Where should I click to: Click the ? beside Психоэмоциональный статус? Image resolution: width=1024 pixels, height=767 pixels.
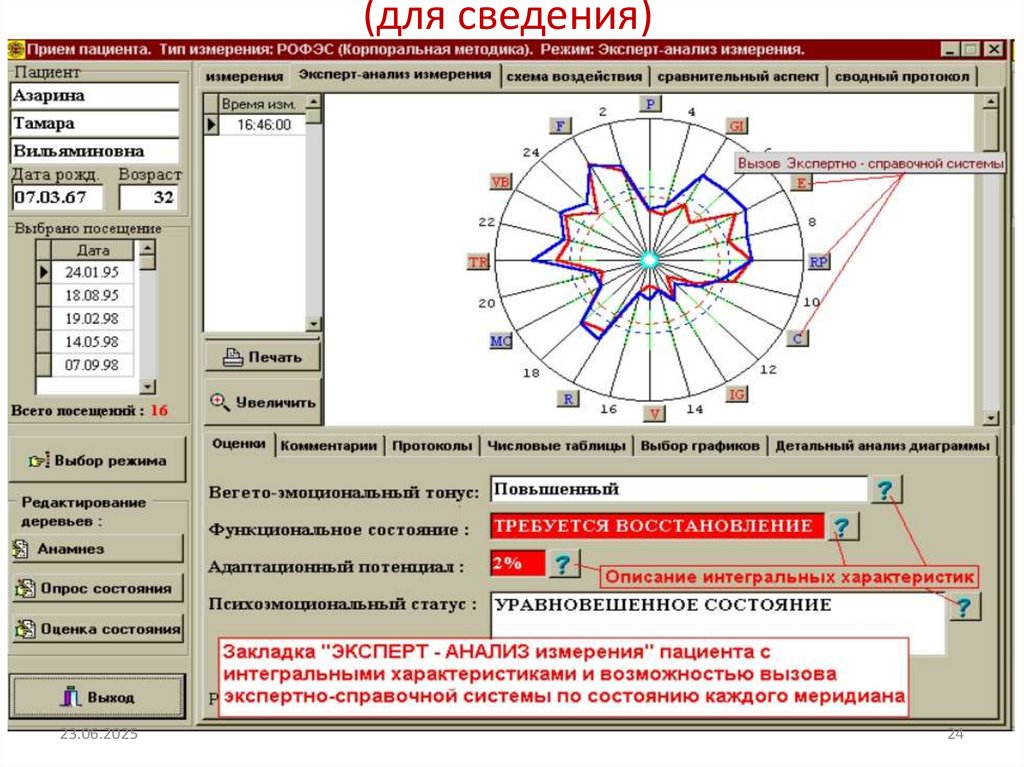(x=962, y=606)
